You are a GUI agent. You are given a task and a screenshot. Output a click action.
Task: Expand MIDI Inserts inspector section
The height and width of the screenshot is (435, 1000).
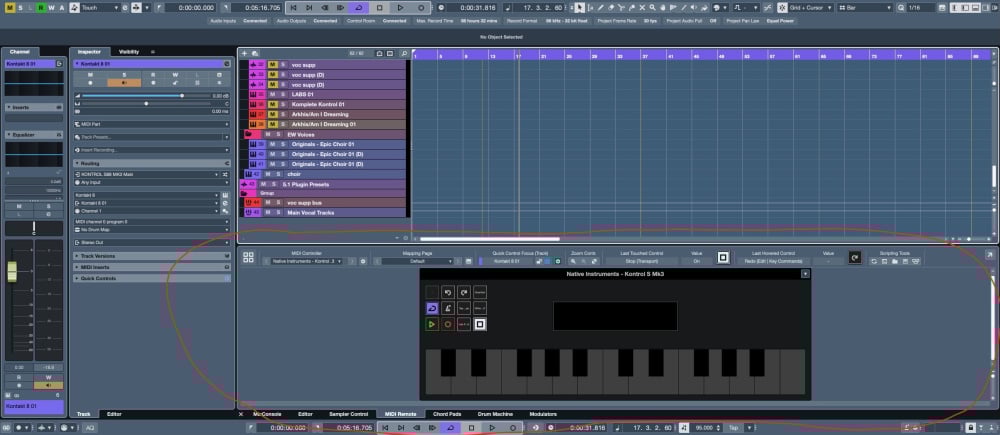coord(152,267)
